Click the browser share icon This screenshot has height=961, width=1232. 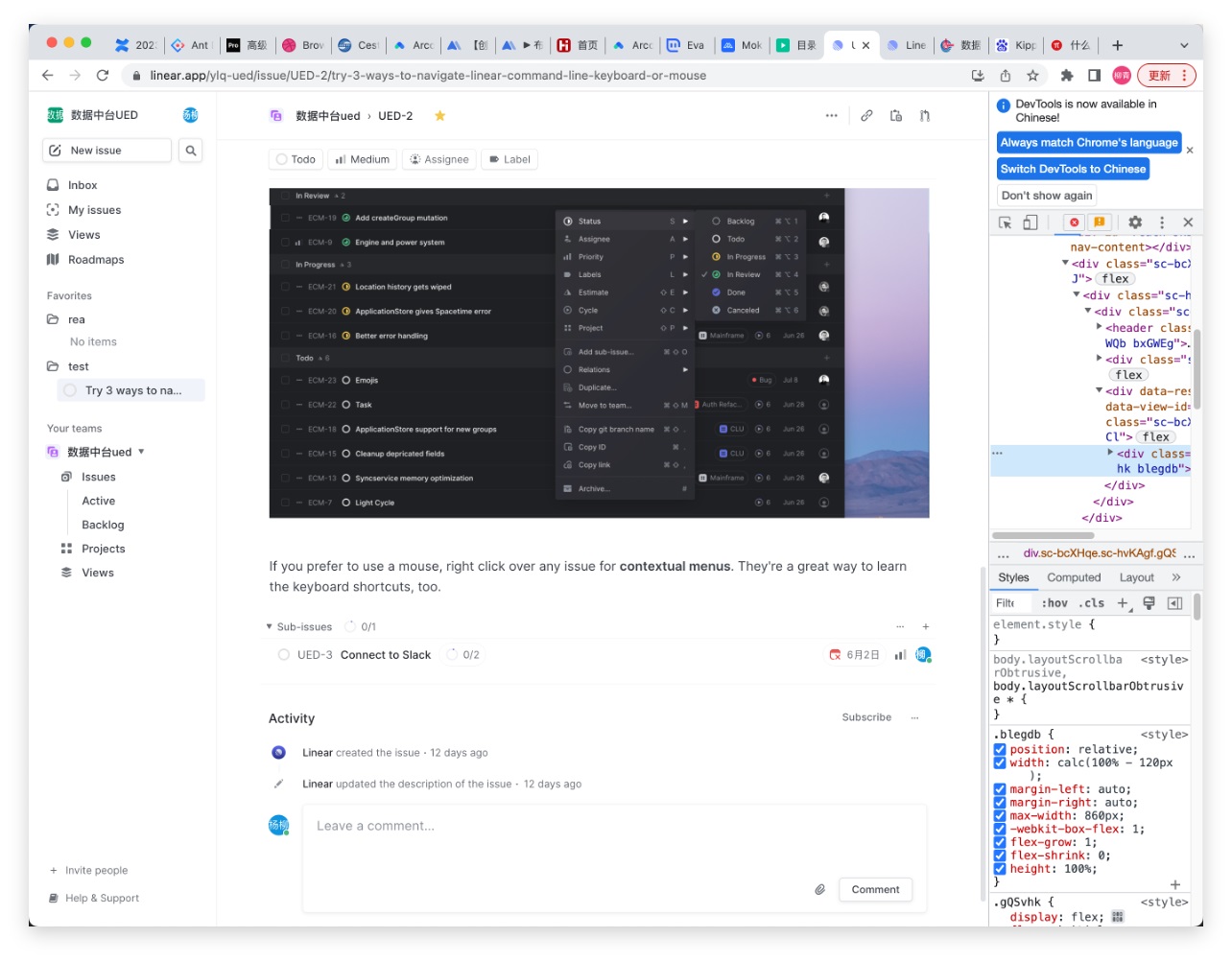tap(1005, 75)
